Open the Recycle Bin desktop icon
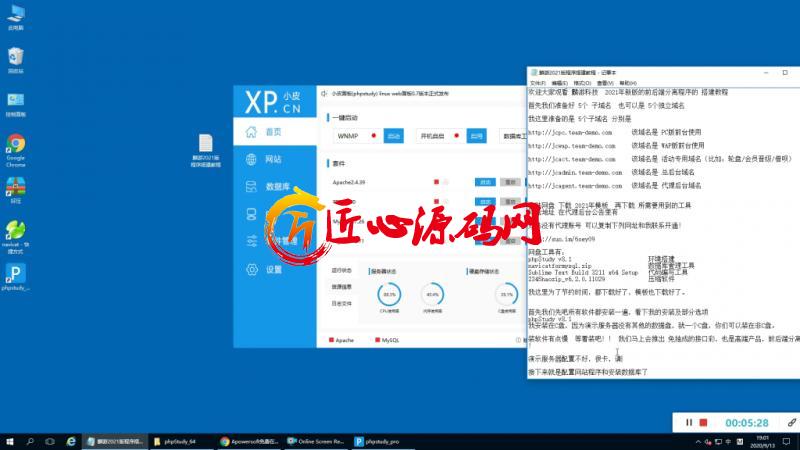 [15, 60]
